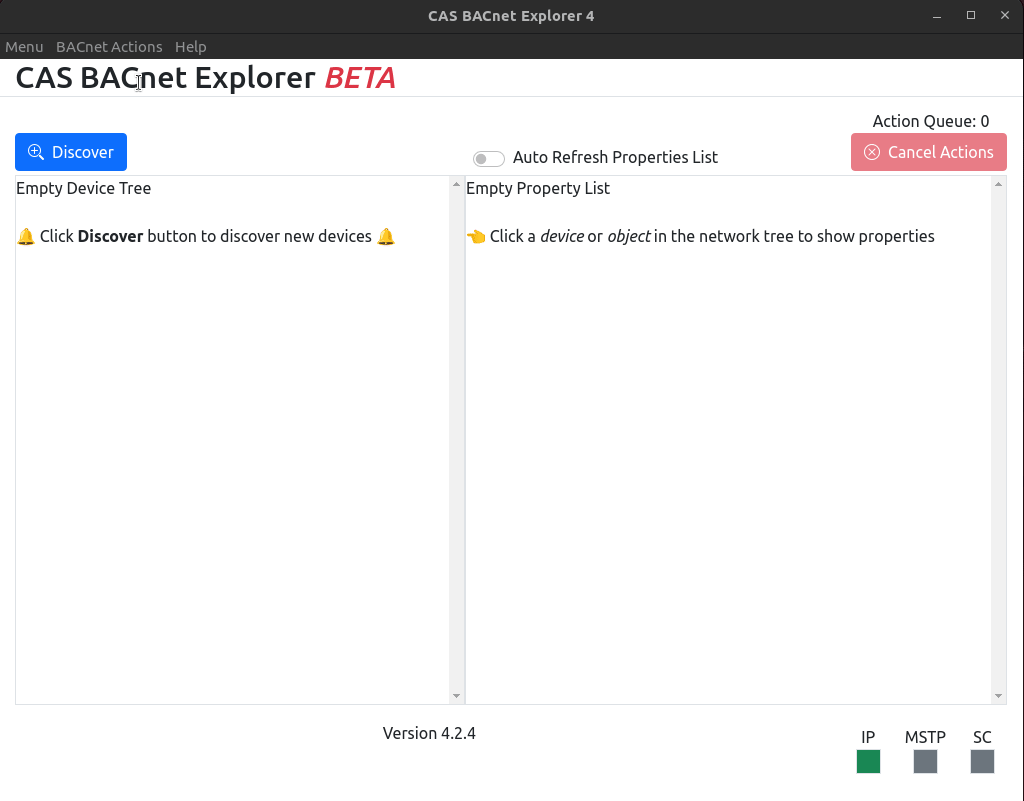Click the BETA label in heading
Image resolution: width=1024 pixels, height=801 pixels.
360,78
